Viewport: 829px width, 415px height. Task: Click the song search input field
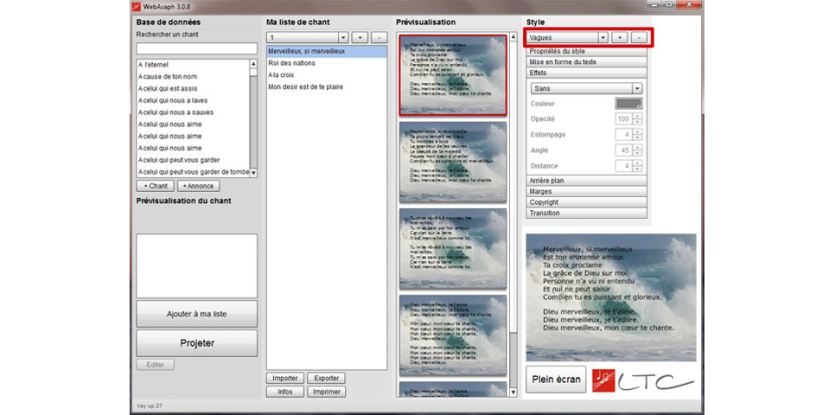(197, 49)
